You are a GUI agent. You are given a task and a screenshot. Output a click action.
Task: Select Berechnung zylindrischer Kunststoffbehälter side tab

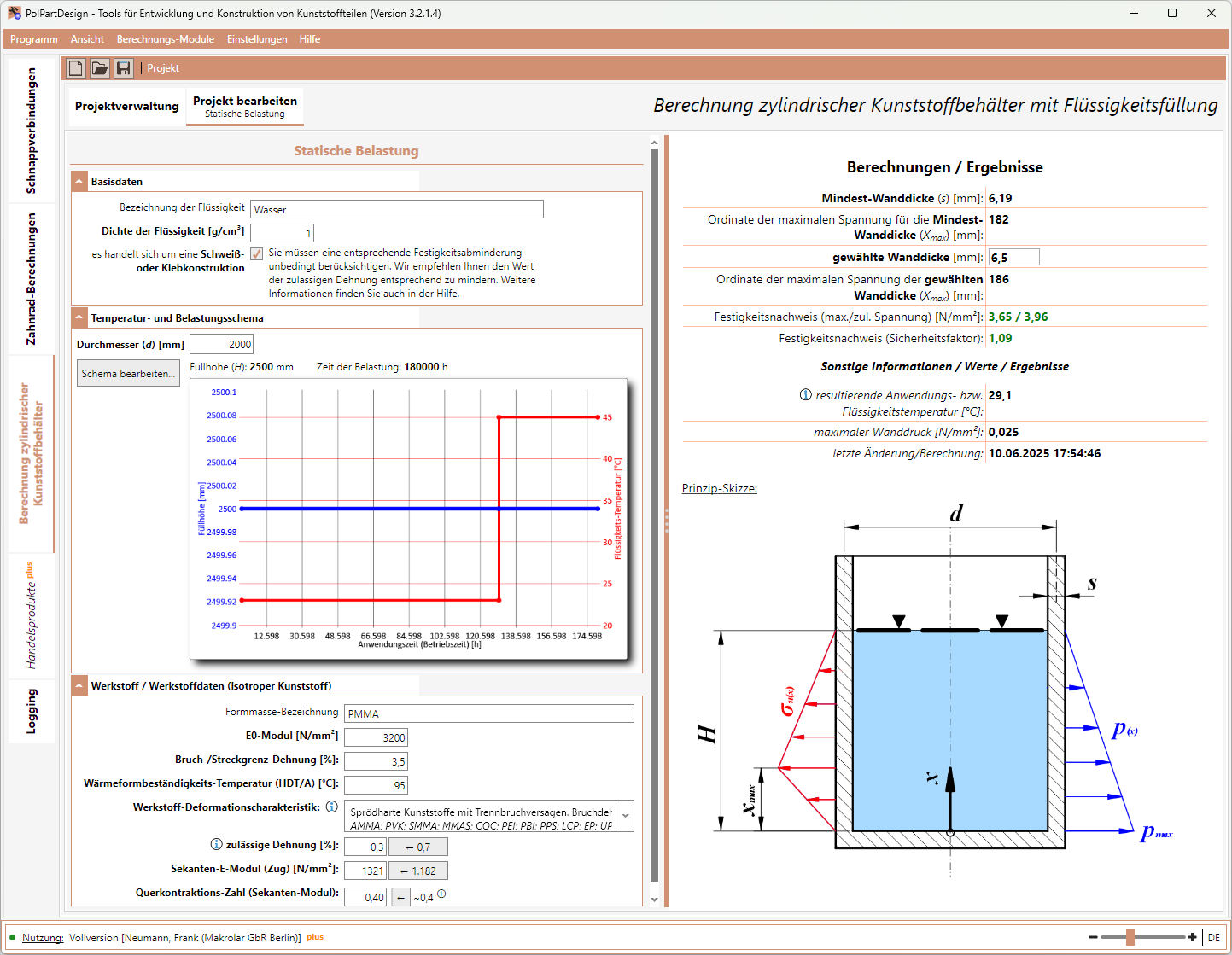coord(32,453)
